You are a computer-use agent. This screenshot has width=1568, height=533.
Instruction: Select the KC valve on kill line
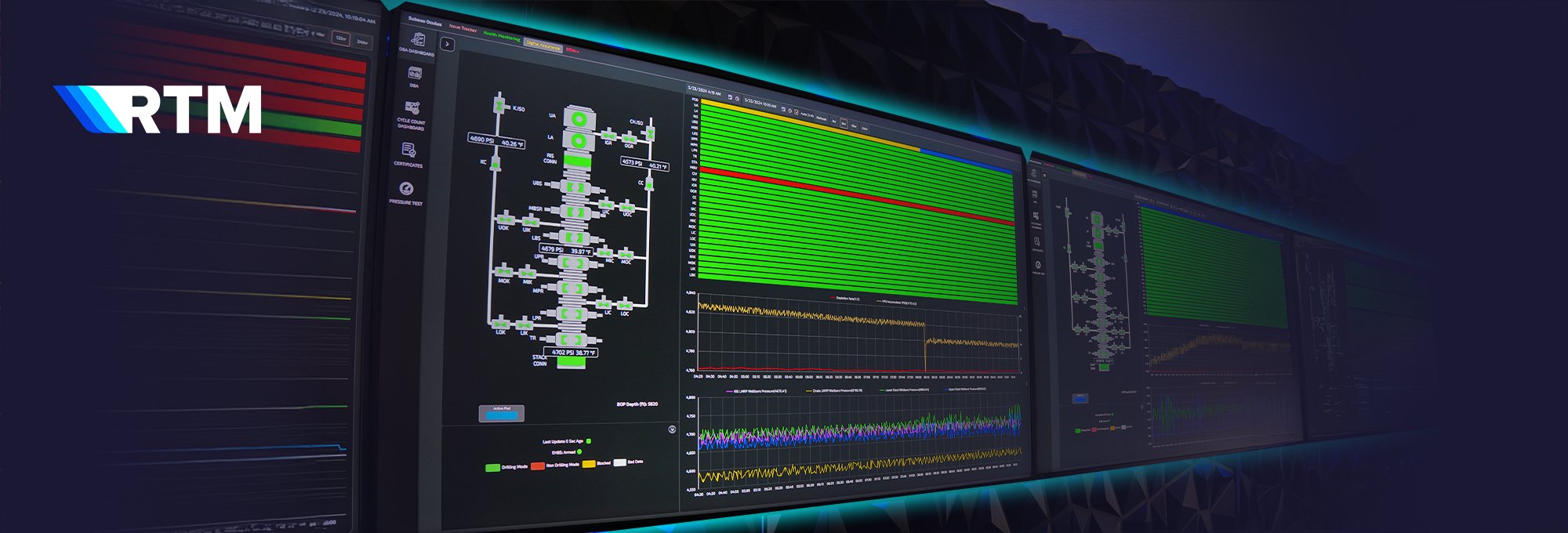pyautogui.click(x=495, y=164)
